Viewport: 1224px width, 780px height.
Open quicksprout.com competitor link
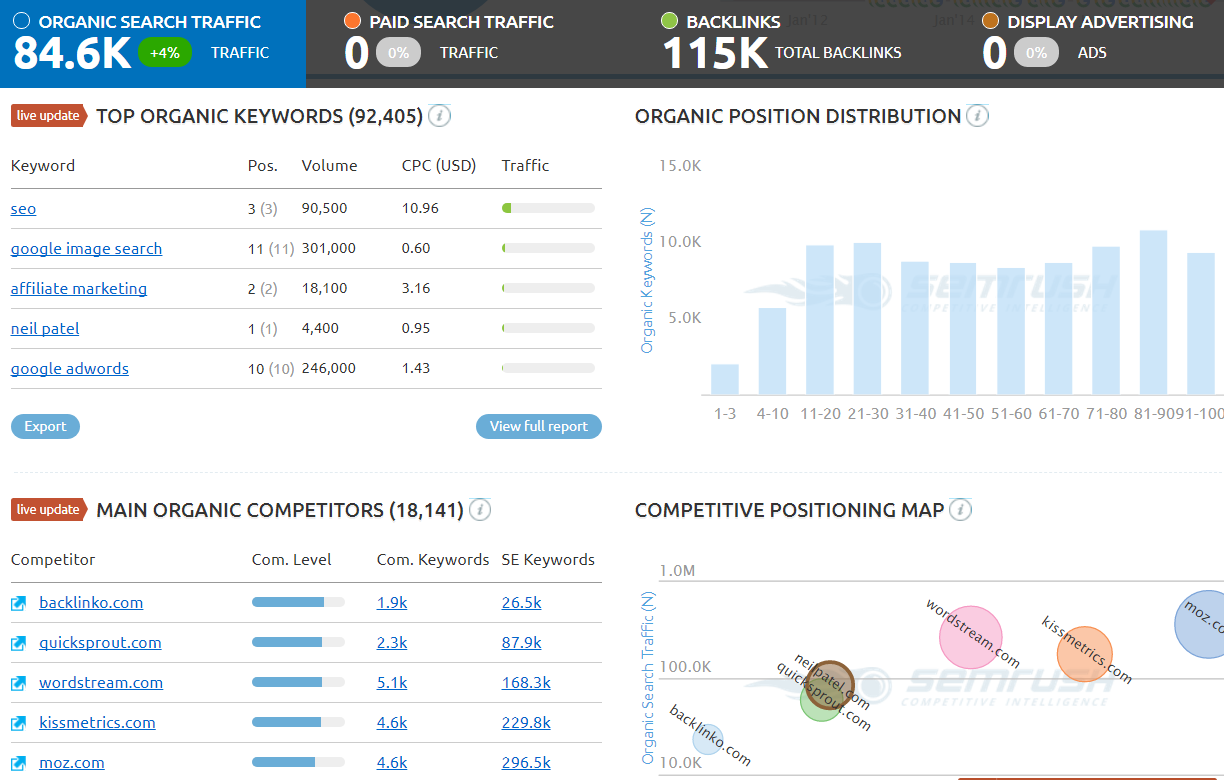[x=100, y=643]
